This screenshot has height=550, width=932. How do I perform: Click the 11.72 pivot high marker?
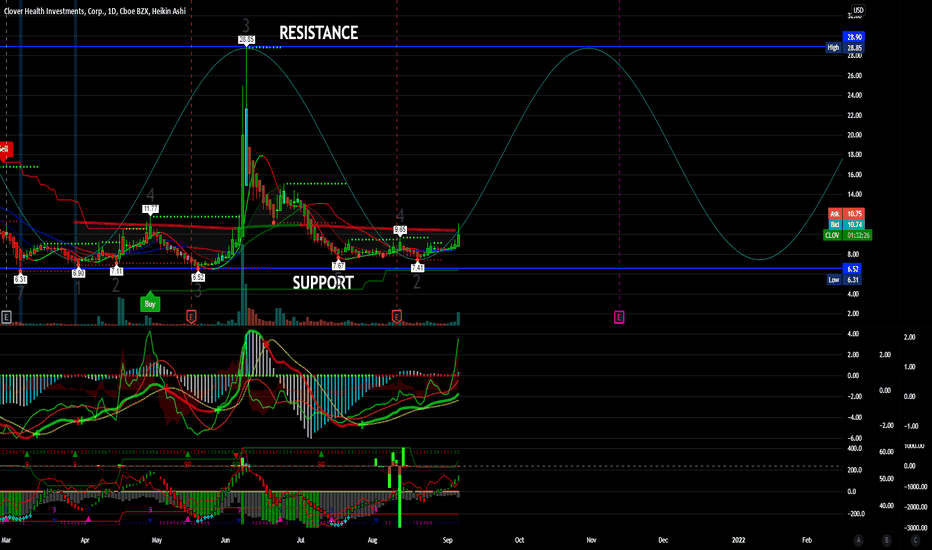pos(150,209)
